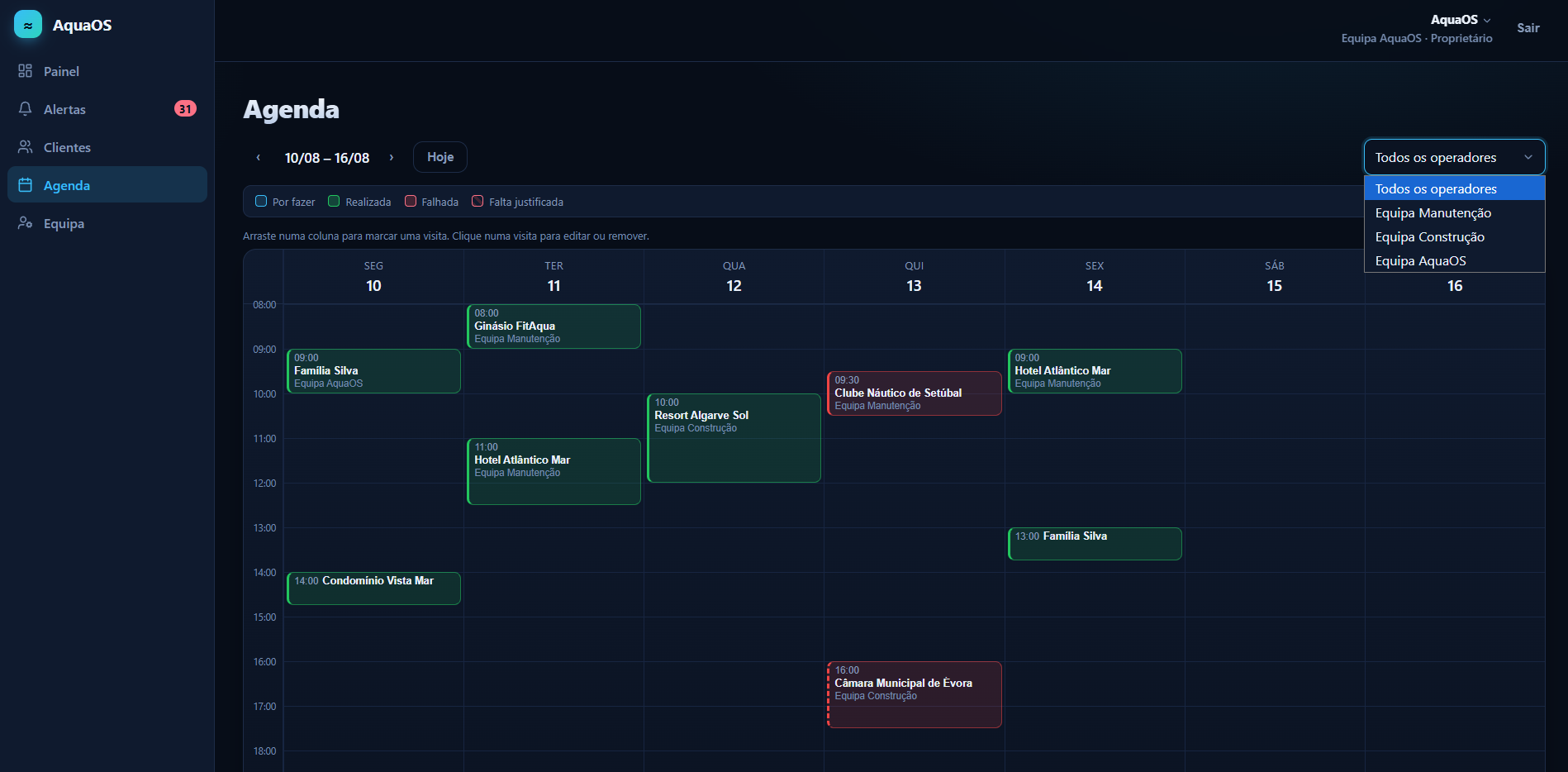Image resolution: width=1568 pixels, height=772 pixels.
Task: Click the Hoje button
Action: 440,157
